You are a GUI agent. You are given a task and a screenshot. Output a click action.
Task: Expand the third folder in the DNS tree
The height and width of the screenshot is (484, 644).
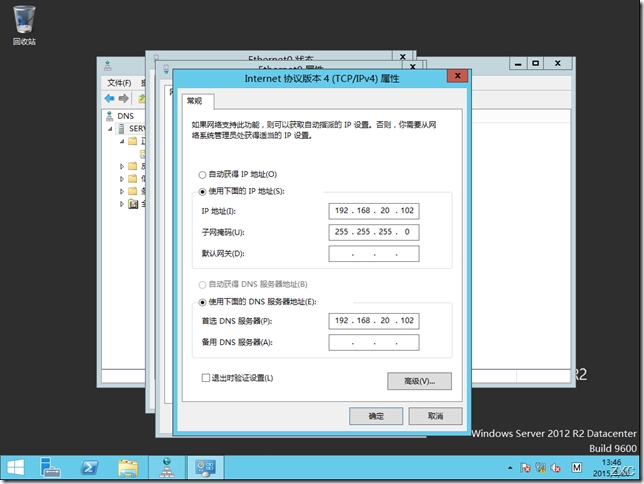(x=122, y=179)
